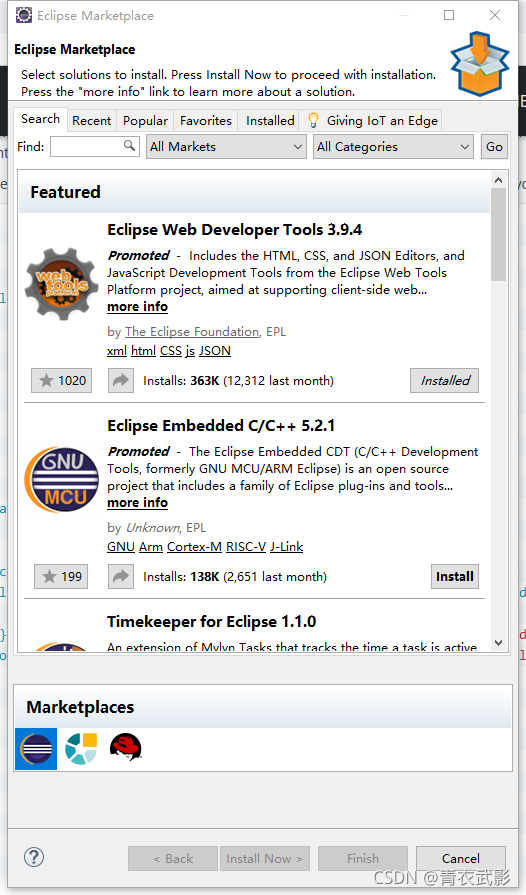Click the GNU MCU logo thumbnail
The width and height of the screenshot is (526, 895).
(63, 479)
